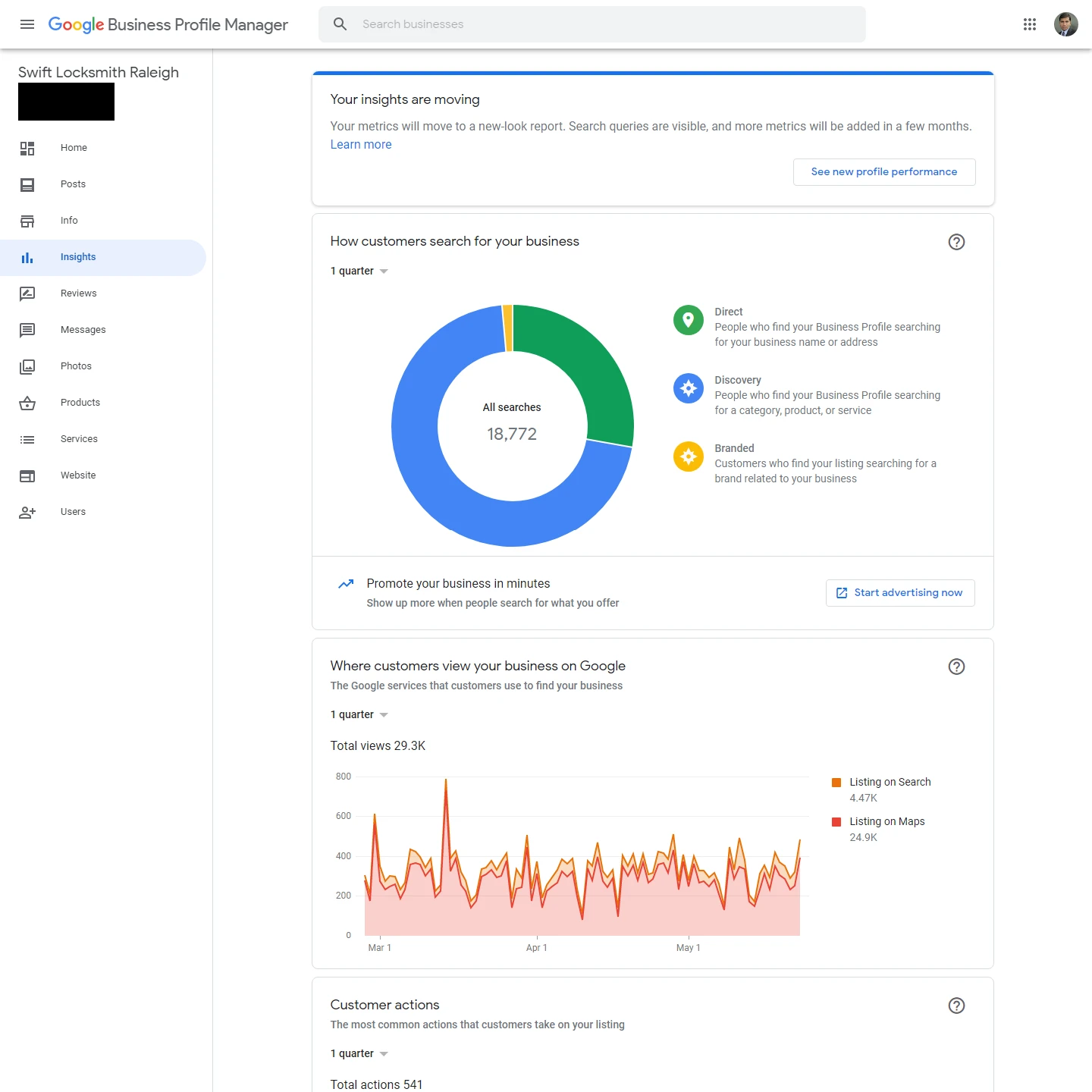Screen dimensions: 1092x1092
Task: Click the 18,772 all searches value
Action: point(512,435)
